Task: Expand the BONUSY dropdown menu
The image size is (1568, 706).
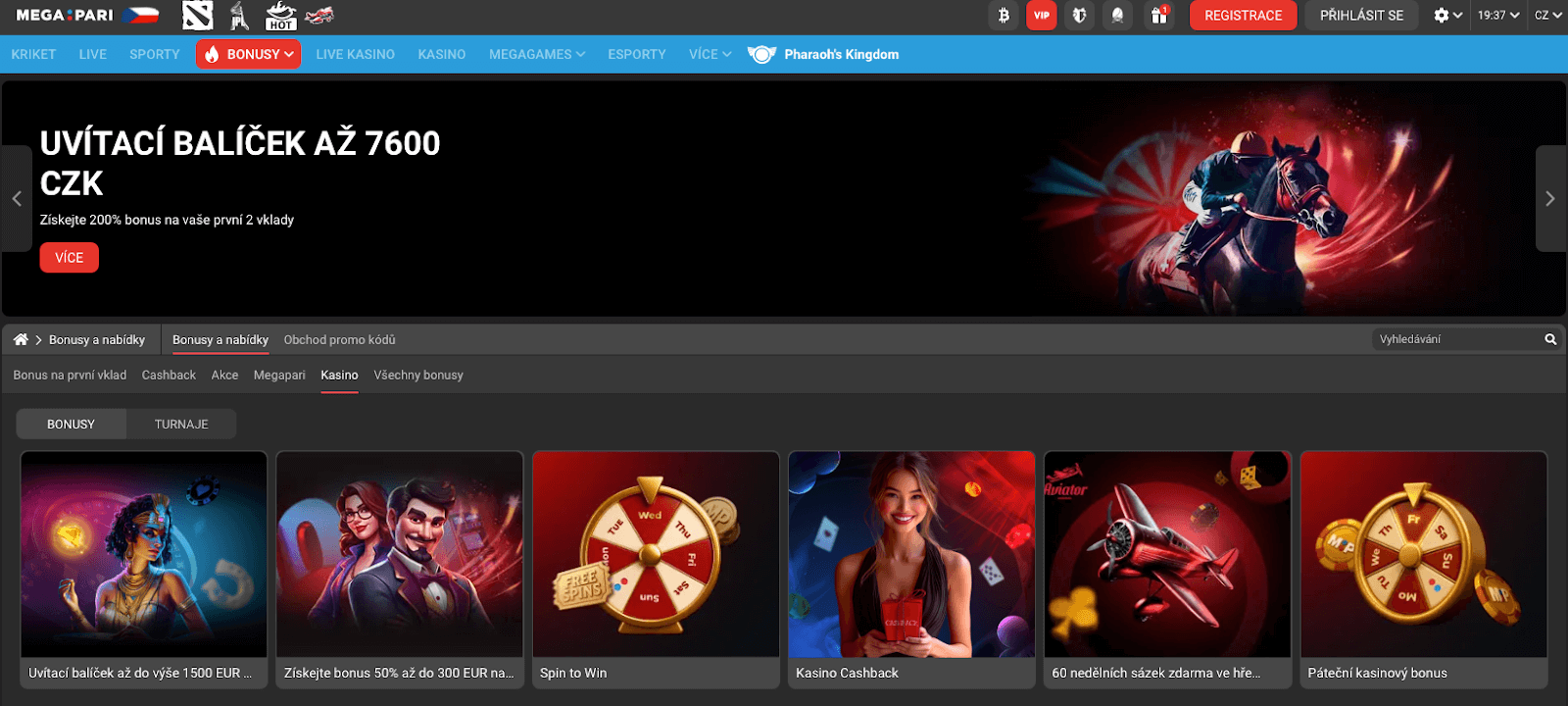Action: coord(249,55)
